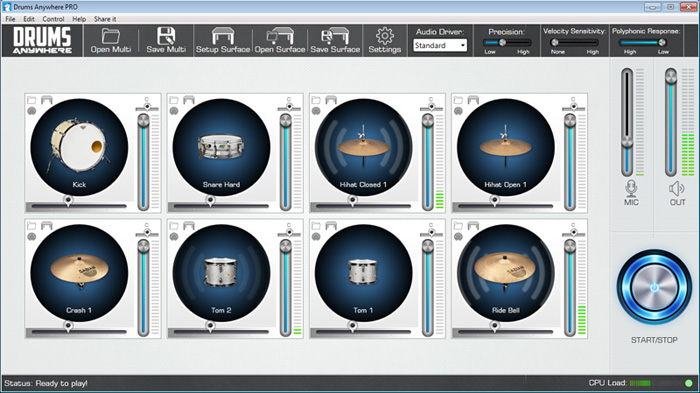Click the Ride Bell pan slider marked C
The width and height of the screenshot is (700, 393).
(x=574, y=233)
